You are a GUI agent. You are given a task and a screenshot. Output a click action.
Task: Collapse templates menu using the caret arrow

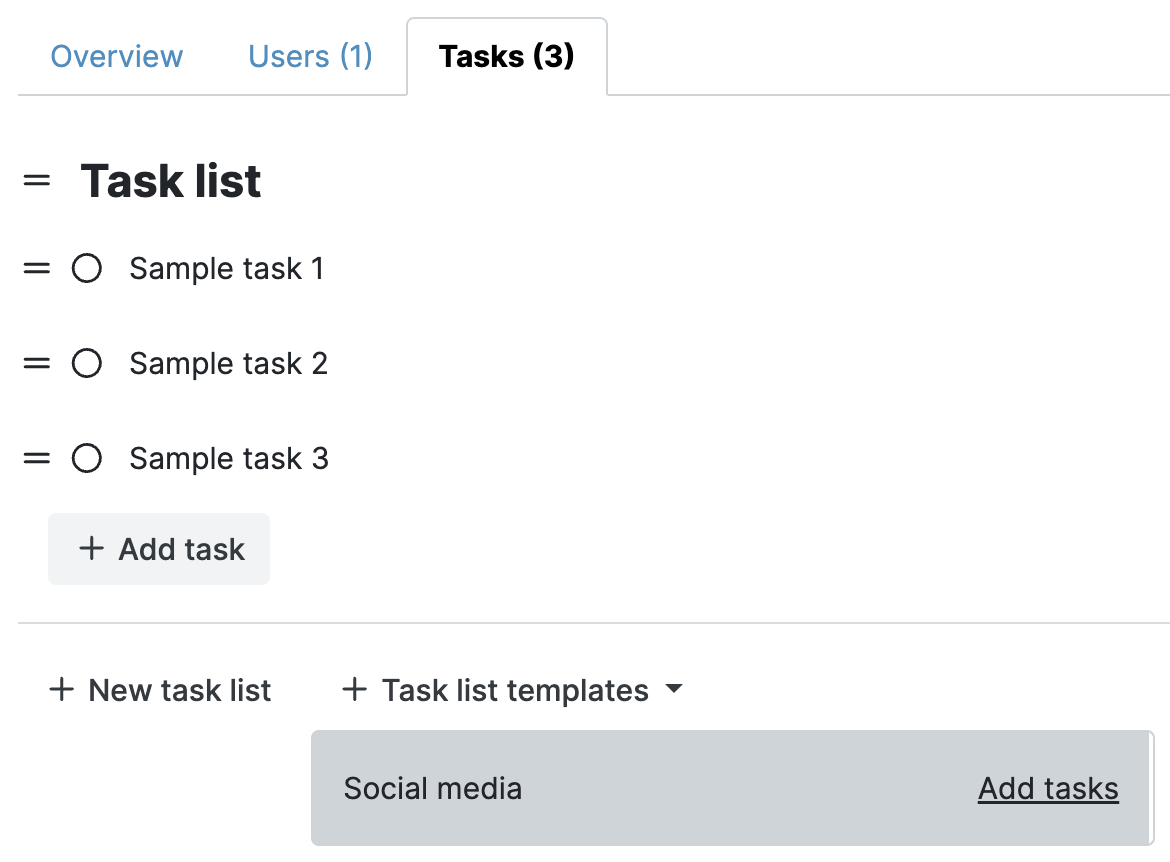[674, 689]
